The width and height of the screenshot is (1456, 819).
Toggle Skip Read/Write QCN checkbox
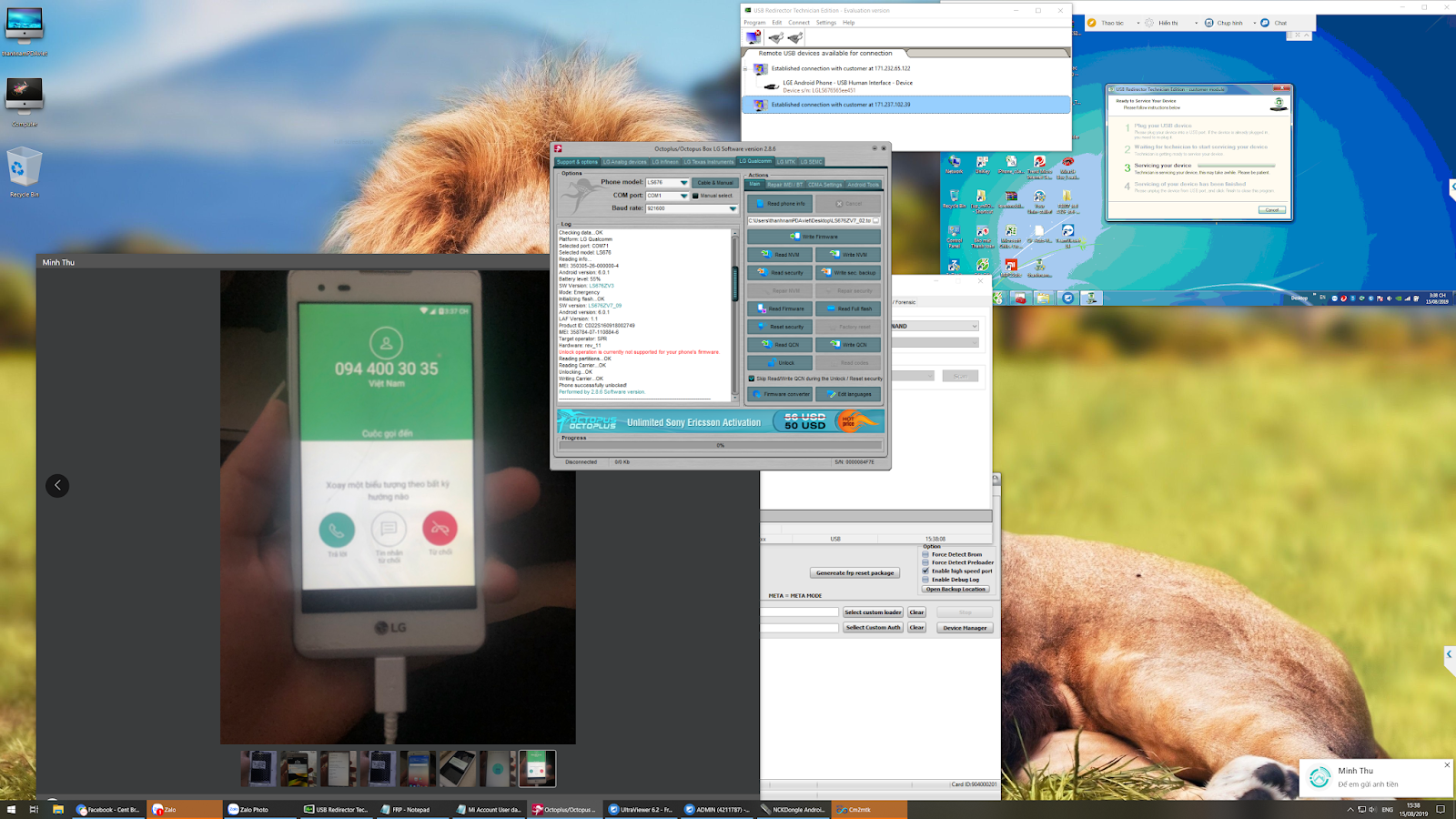[x=752, y=379]
